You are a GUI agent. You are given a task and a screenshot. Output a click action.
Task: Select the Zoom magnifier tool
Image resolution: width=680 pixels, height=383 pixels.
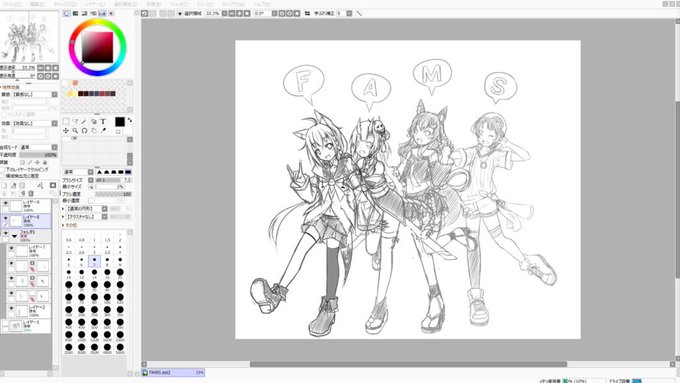pyautogui.click(x=75, y=131)
